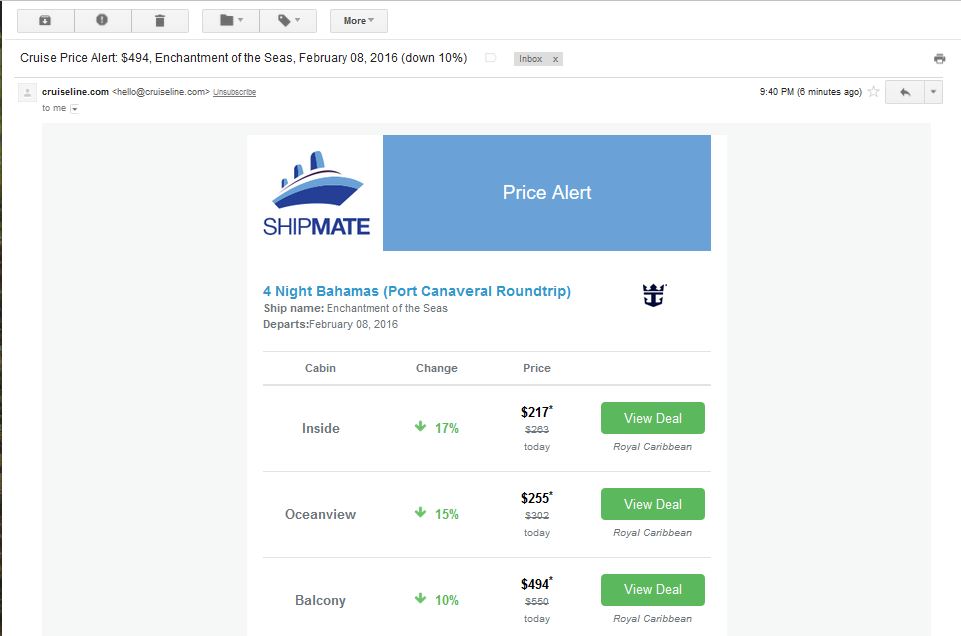Image resolution: width=961 pixels, height=636 pixels.
Task: Click the email subject line text
Action: (x=243, y=58)
